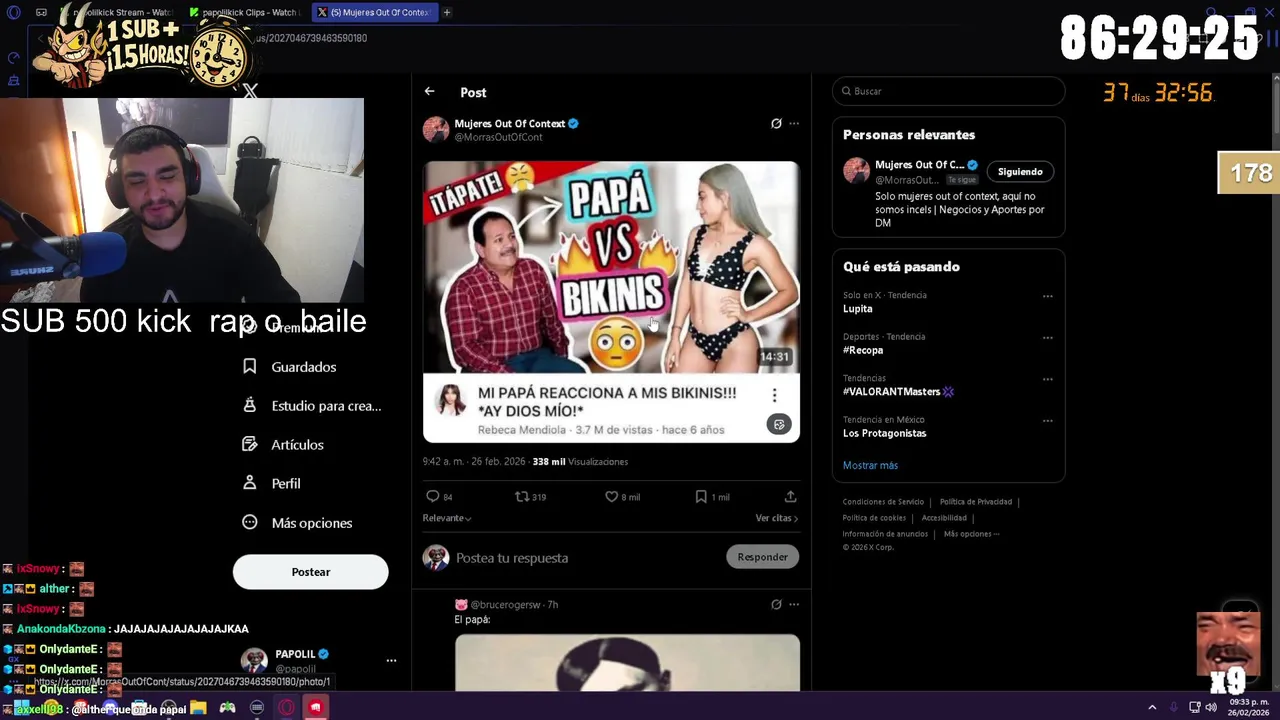1280x720 pixels.
Task: Open the #VALORANTMasters trending topic
Action: coord(898,391)
